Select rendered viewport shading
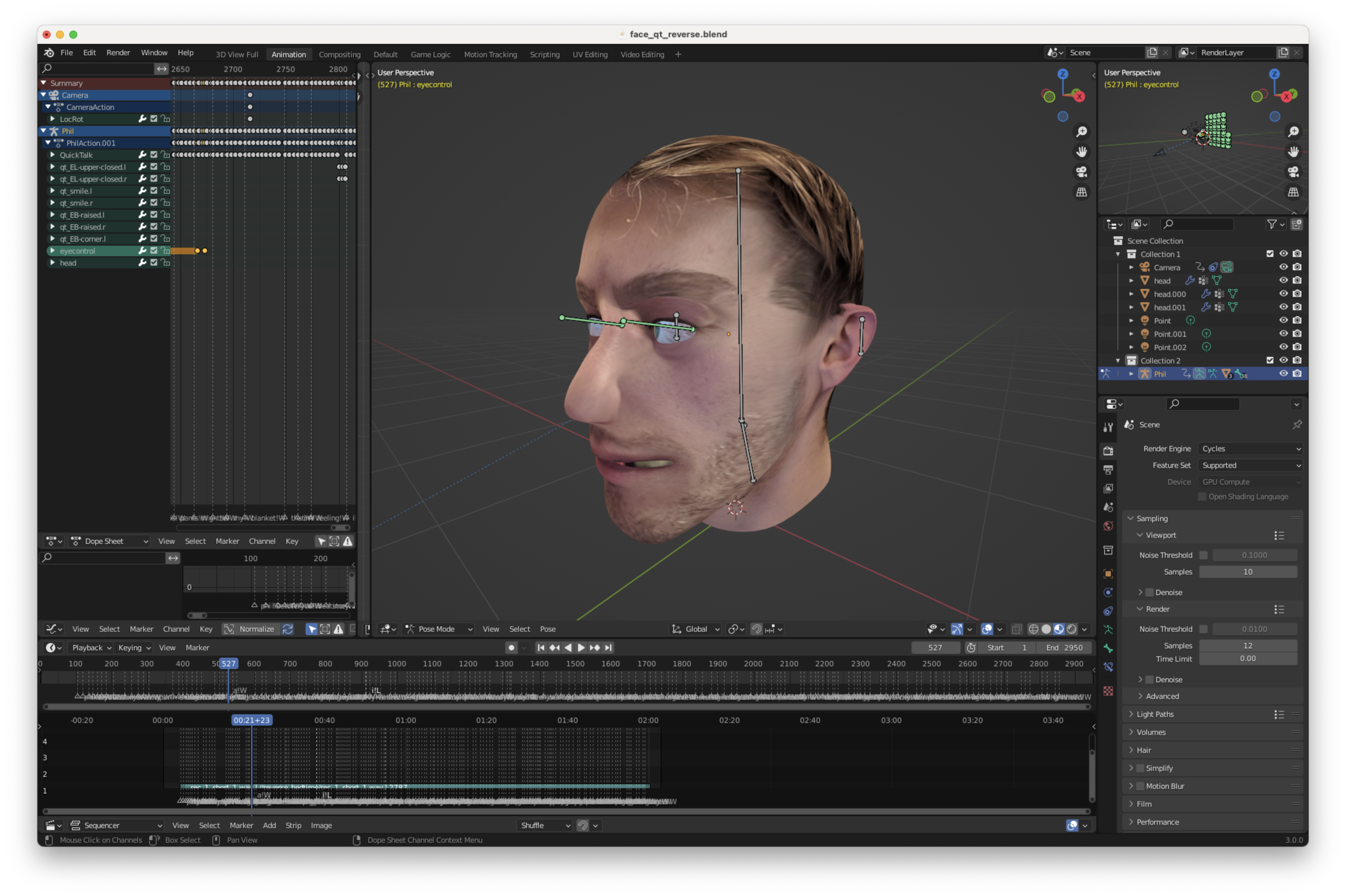 click(1072, 629)
